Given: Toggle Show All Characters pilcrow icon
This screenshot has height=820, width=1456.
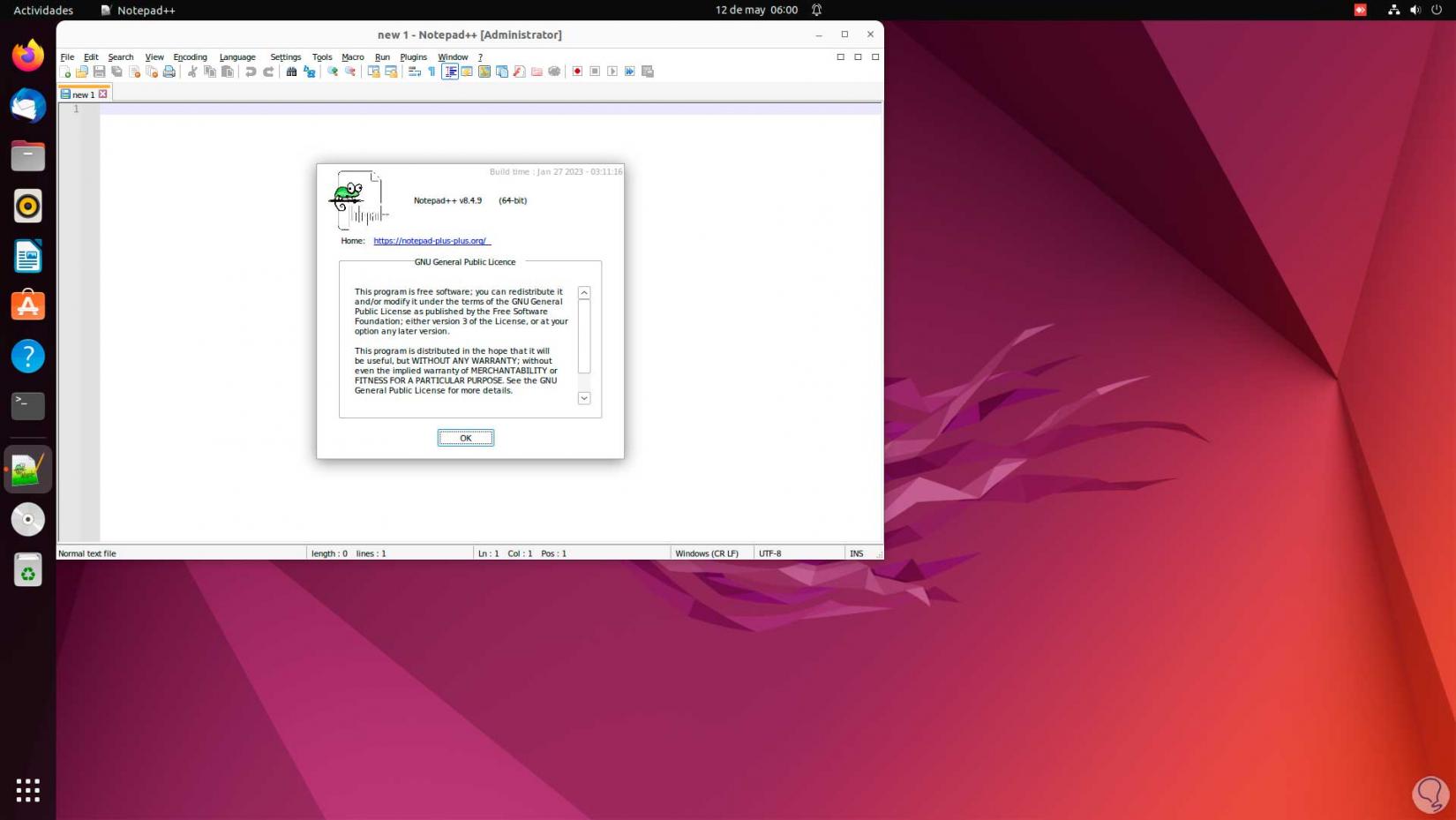Looking at the screenshot, I should [432, 71].
